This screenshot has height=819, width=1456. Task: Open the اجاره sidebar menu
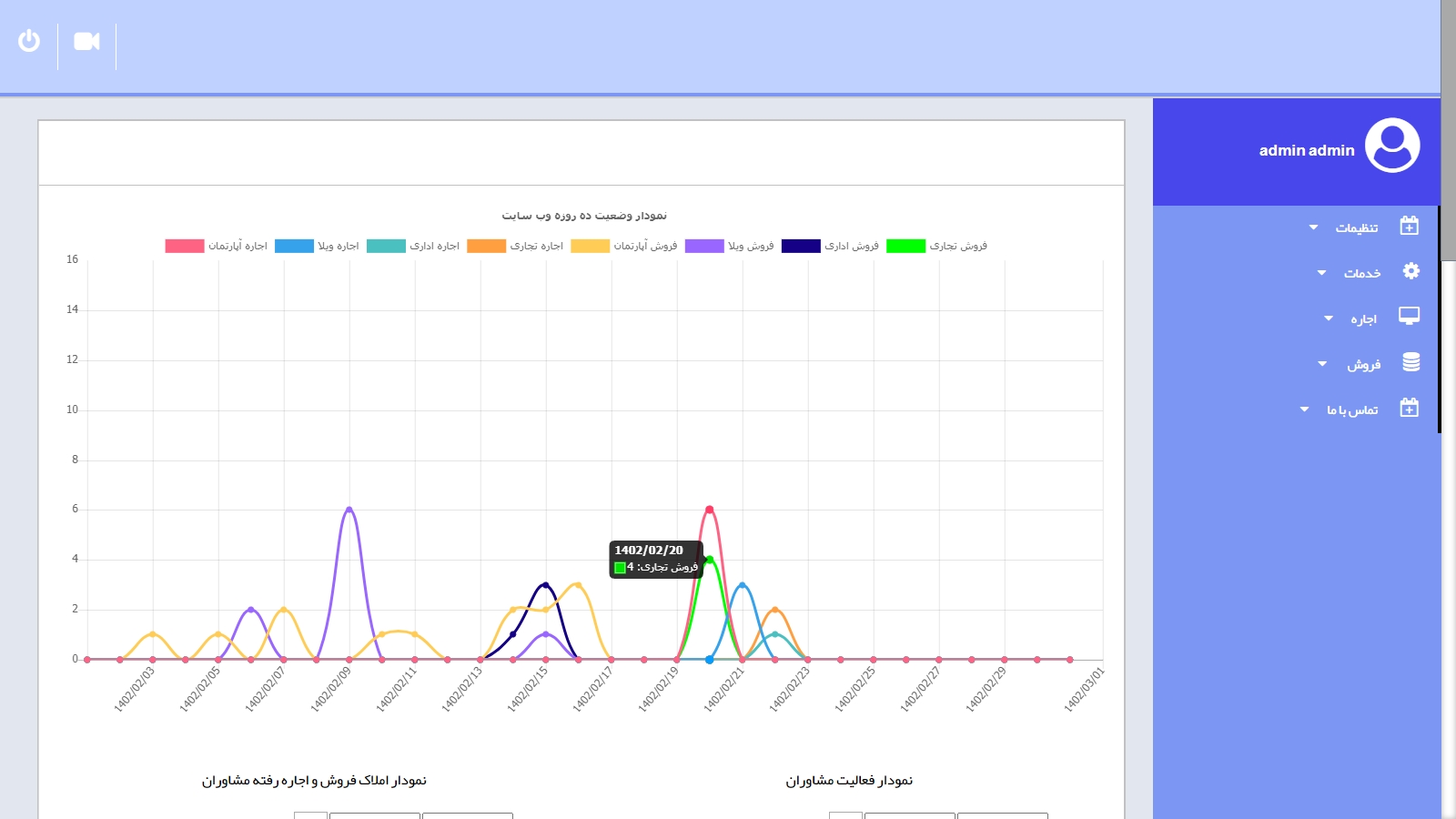pyautogui.click(x=1362, y=319)
